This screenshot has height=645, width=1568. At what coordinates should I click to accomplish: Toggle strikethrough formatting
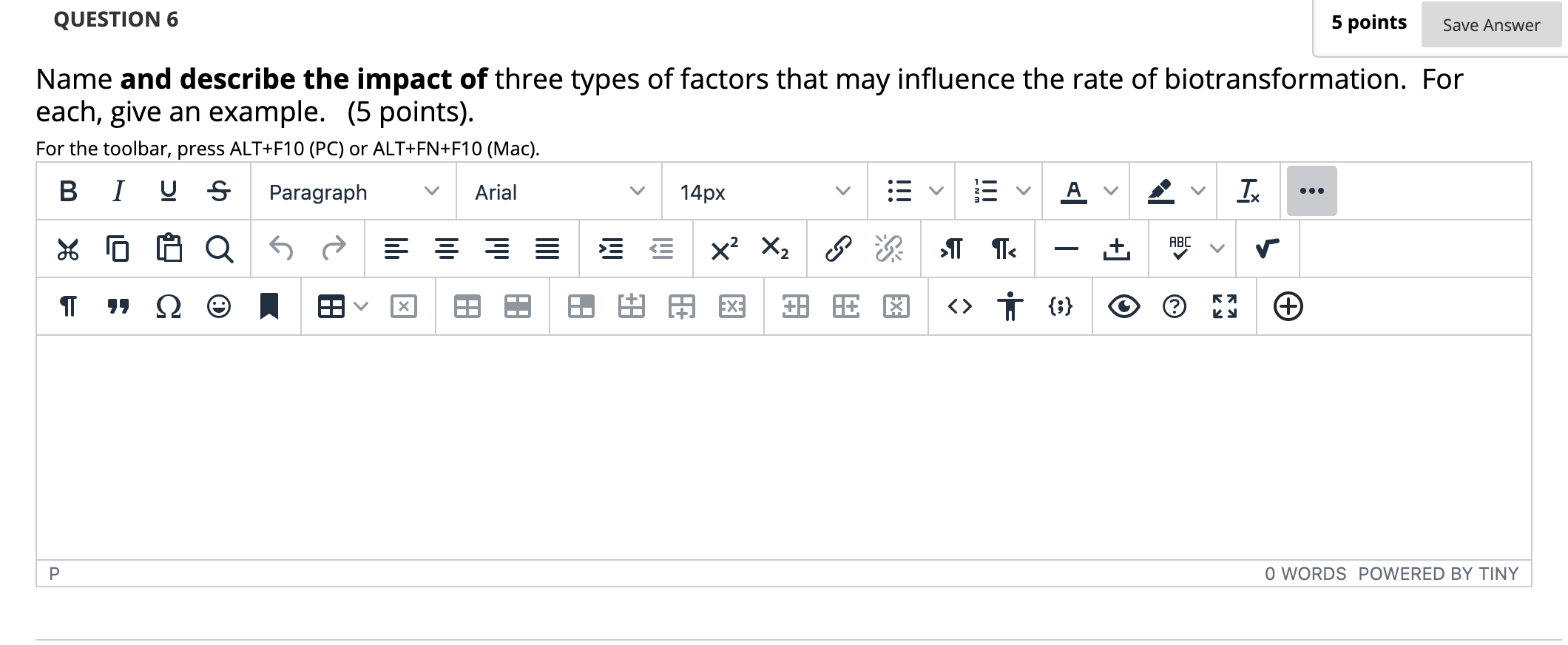coord(219,192)
